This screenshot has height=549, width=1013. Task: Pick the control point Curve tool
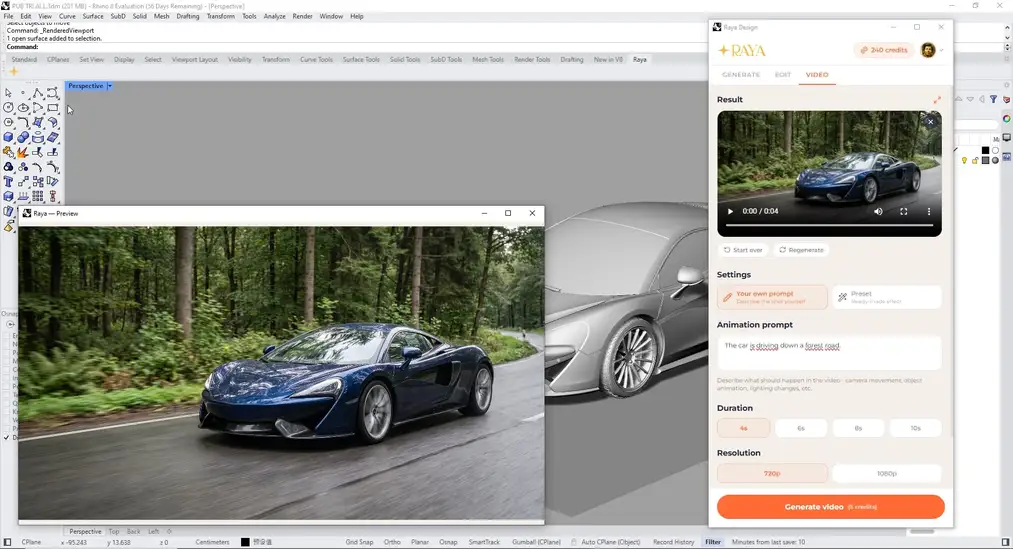52,93
